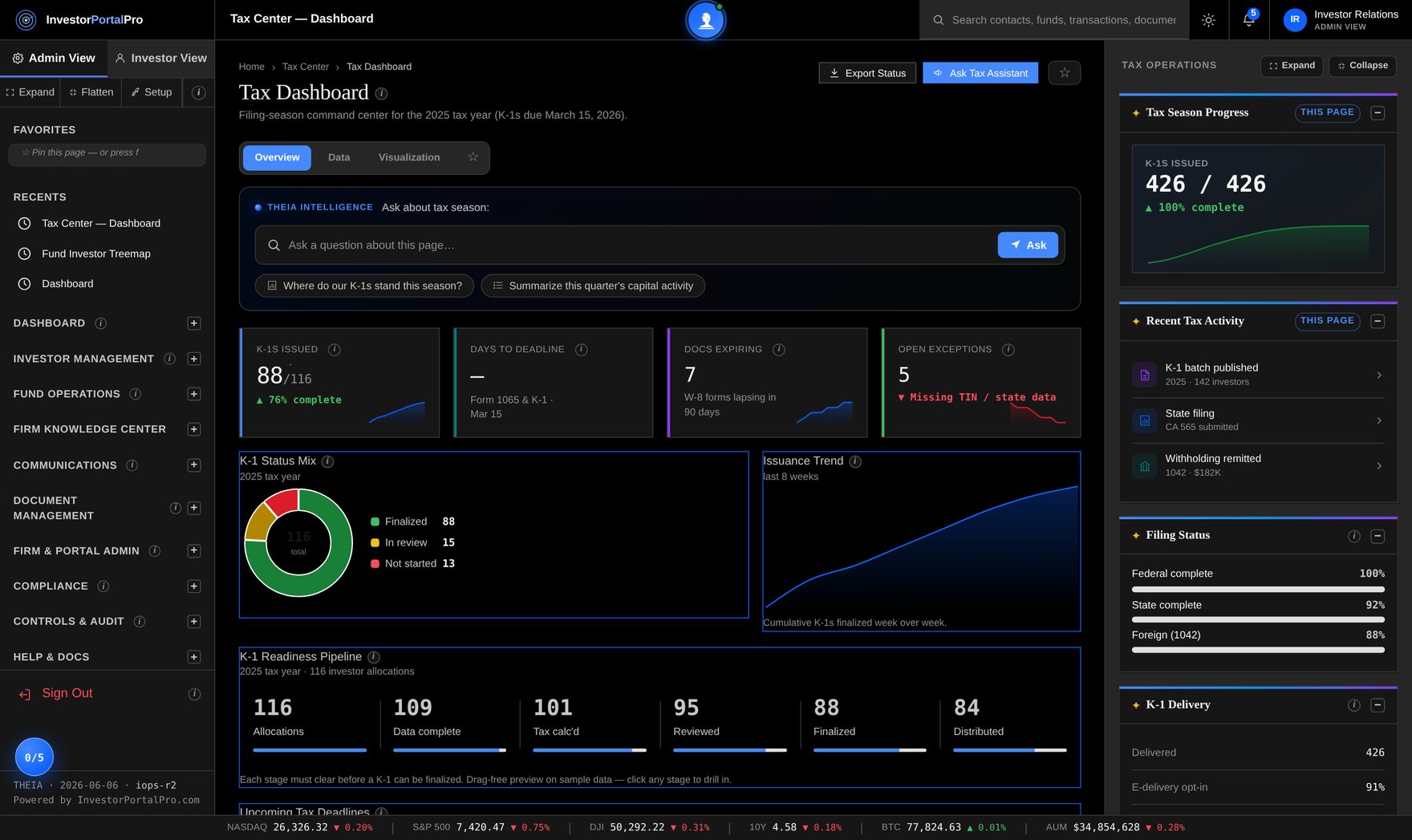This screenshot has height=840, width=1412.
Task: Click the State filing chart icon
Action: 1145,420
